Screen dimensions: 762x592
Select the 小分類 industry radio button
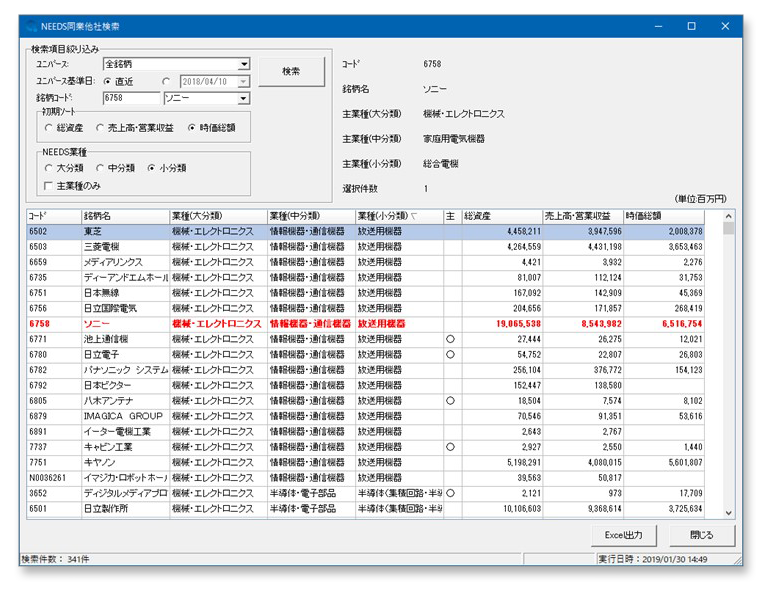tap(151, 168)
